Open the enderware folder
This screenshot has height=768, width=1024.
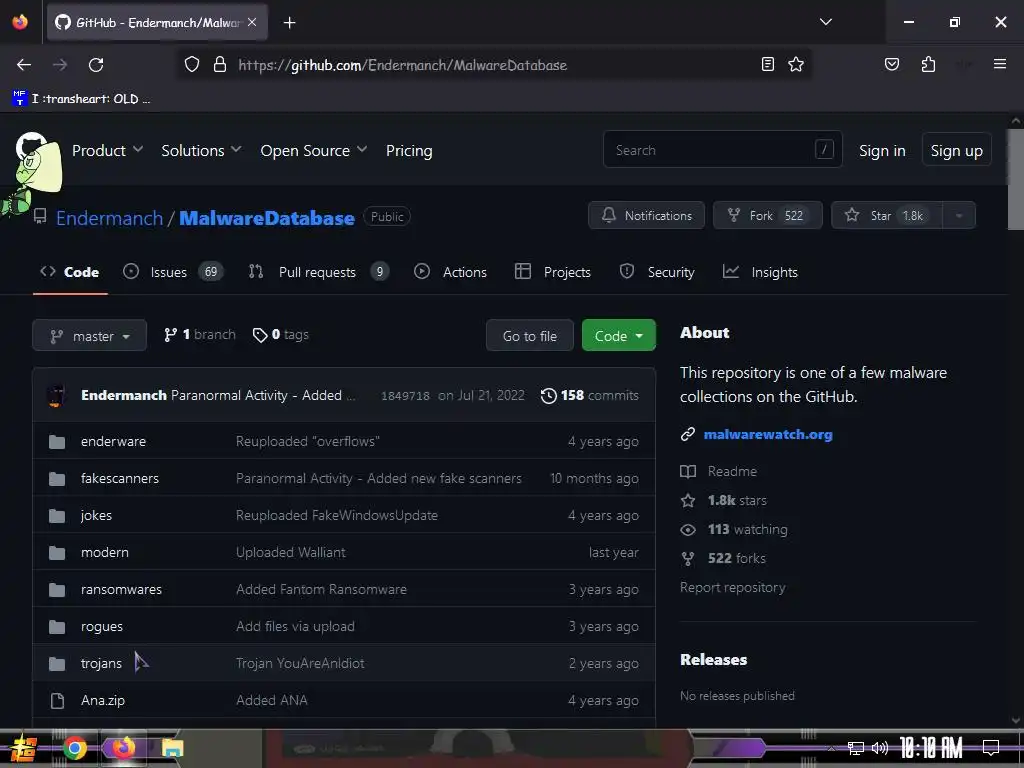click(113, 441)
